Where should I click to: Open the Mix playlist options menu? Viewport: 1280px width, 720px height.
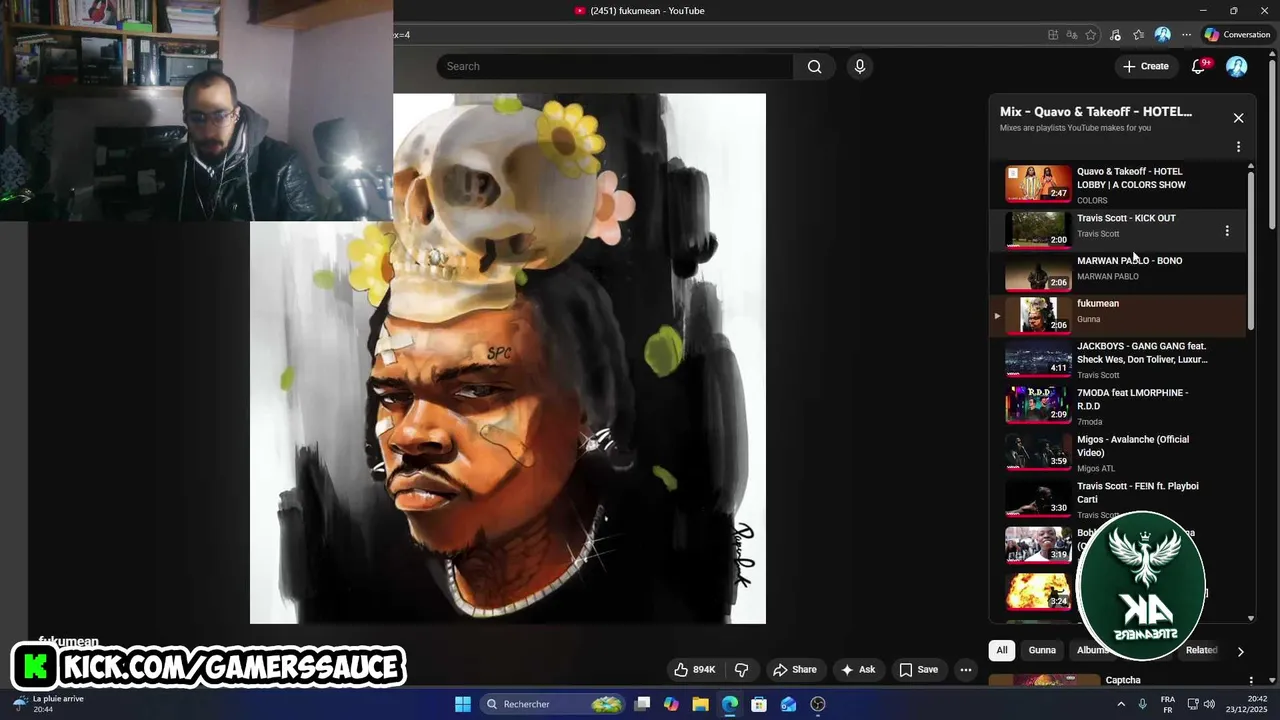pos(1238,147)
